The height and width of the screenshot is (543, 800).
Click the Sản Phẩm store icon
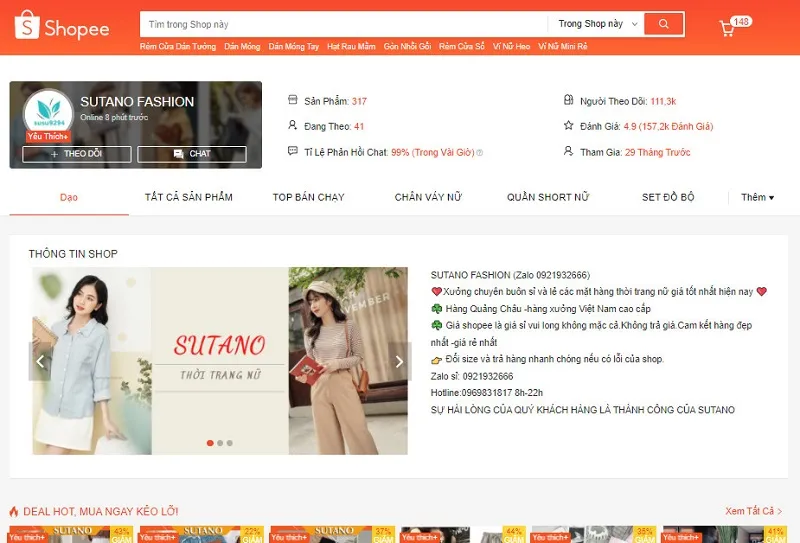point(292,100)
